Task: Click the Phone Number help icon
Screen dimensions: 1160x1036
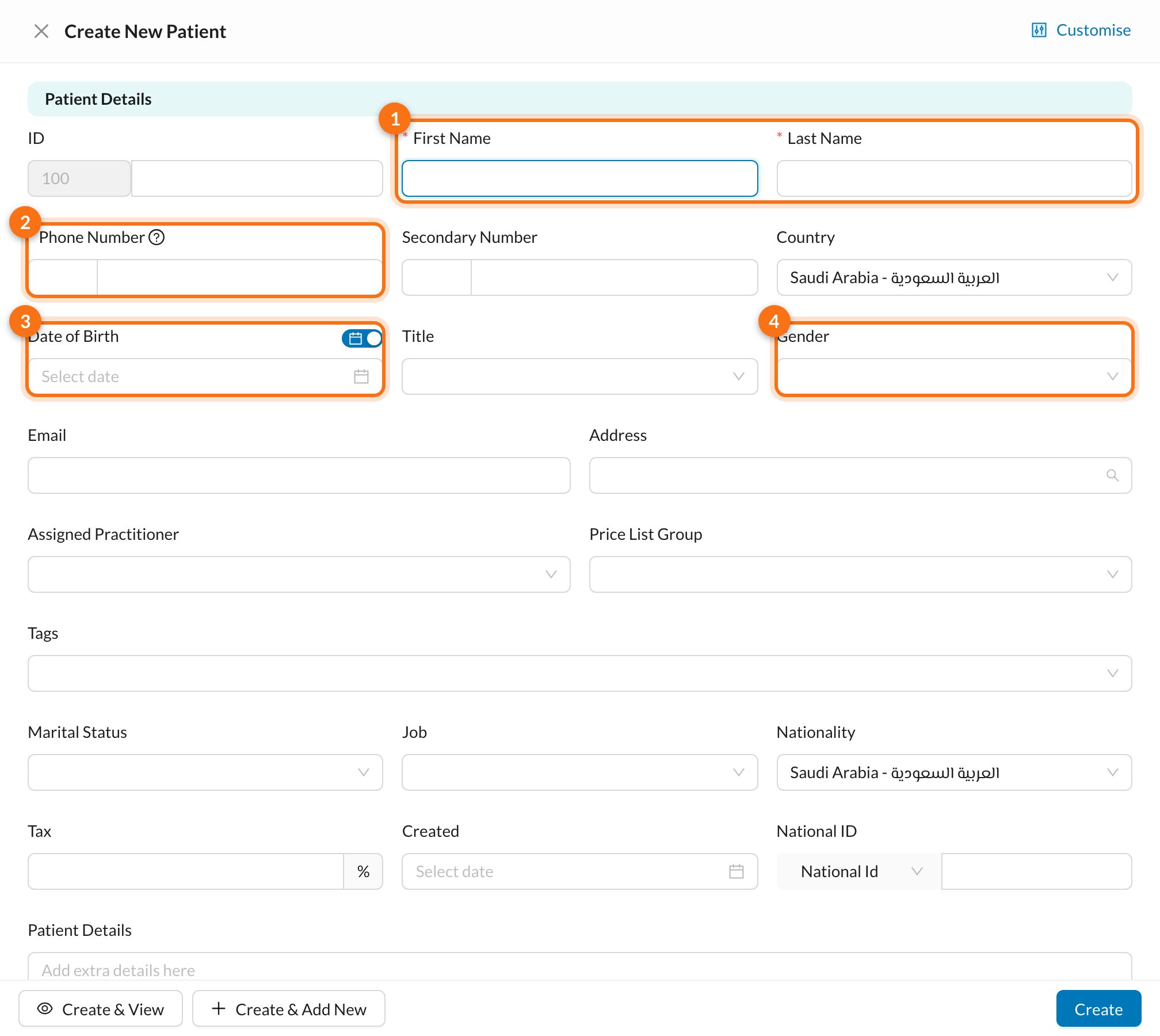Action: (x=157, y=237)
